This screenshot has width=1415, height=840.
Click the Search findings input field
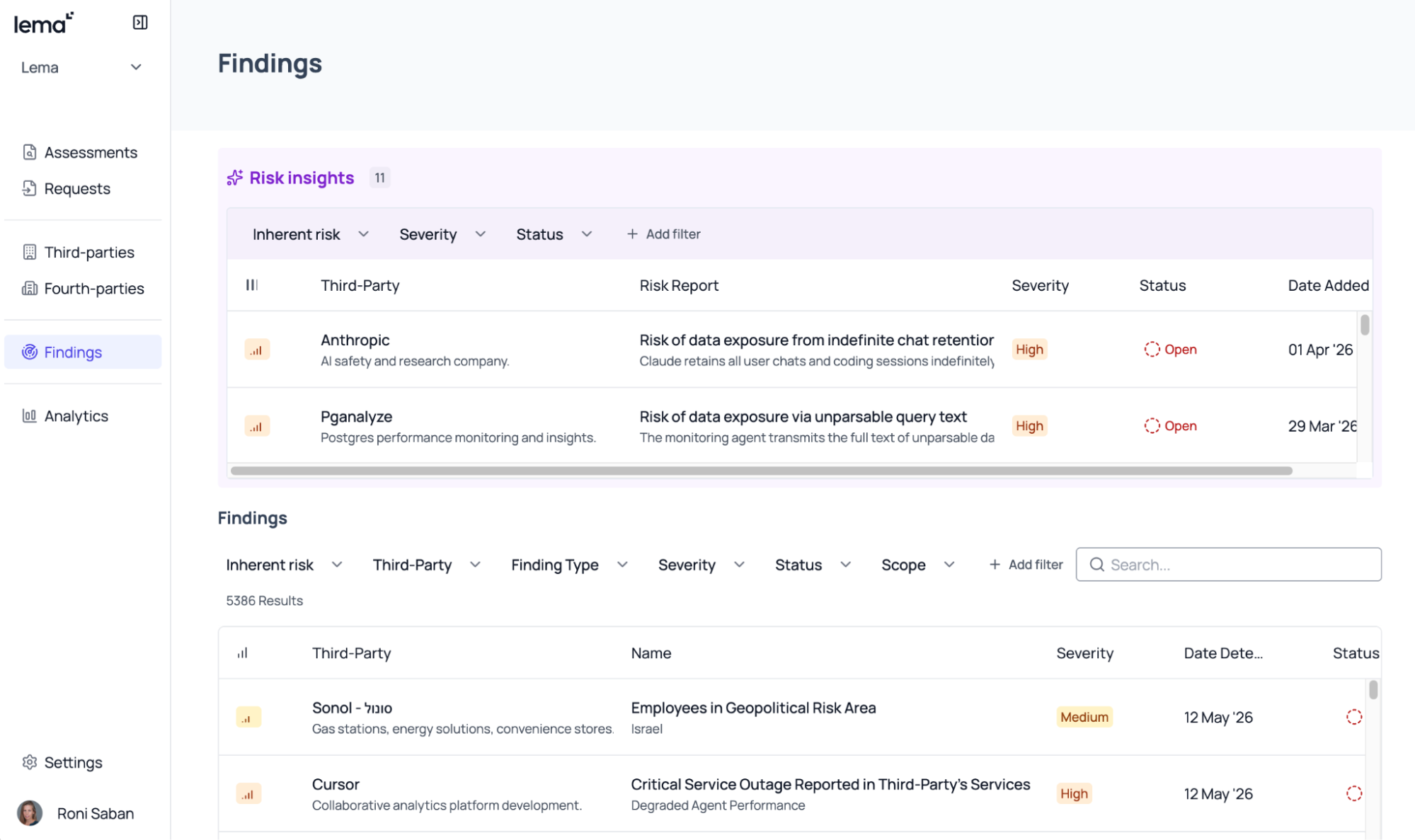(1228, 565)
